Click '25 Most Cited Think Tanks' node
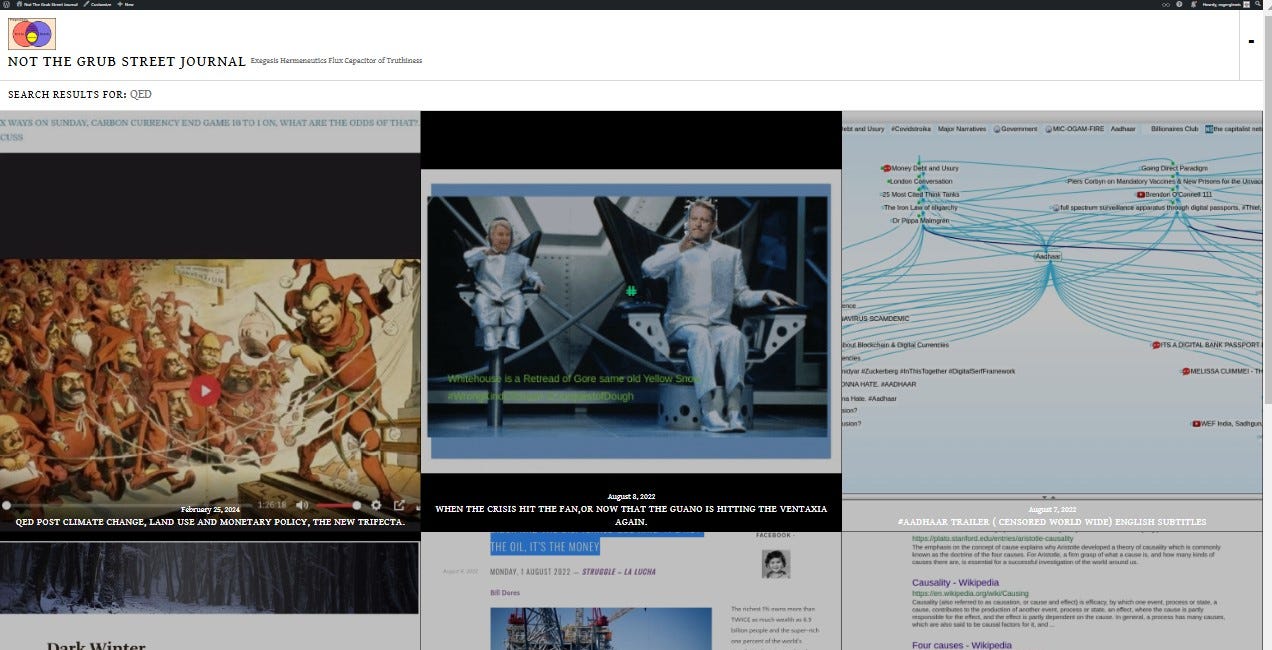Viewport: 1272px width, 650px height. (920, 194)
